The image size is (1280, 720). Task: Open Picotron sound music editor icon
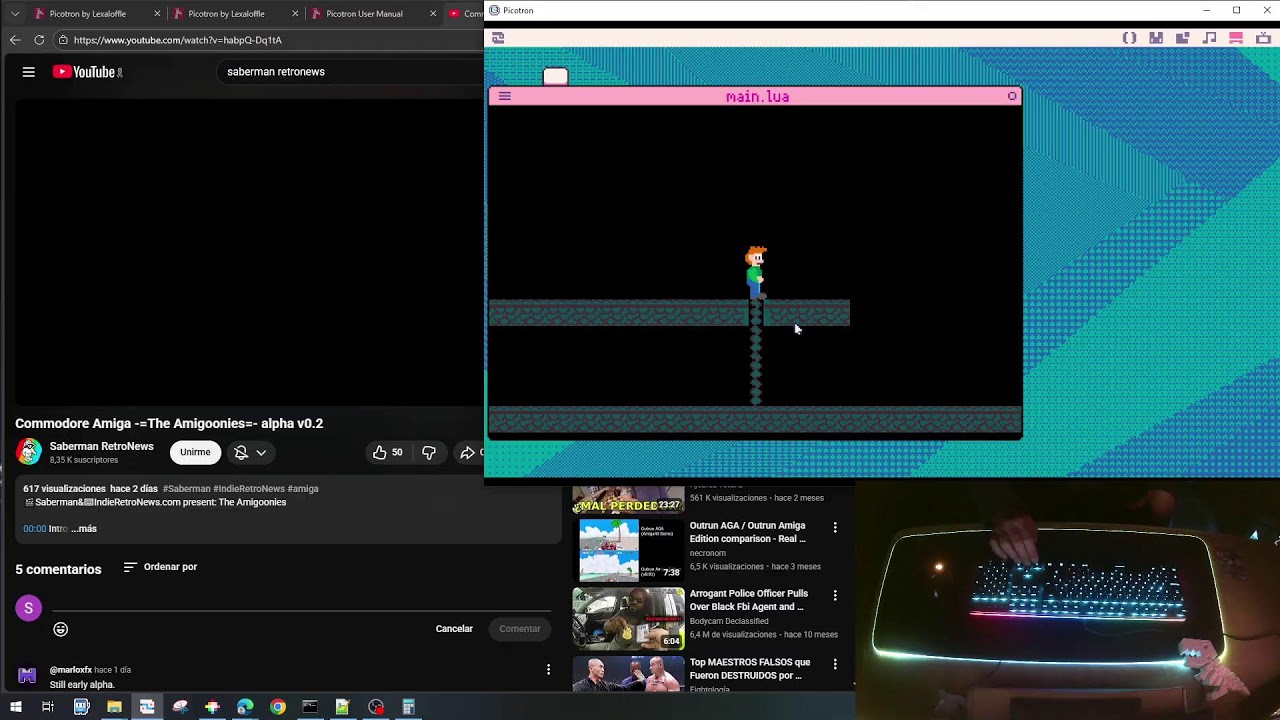click(x=1209, y=38)
